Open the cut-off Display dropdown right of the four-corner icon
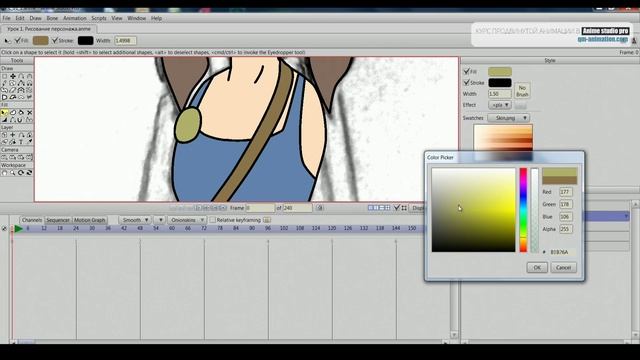640x360 pixels. click(x=417, y=208)
